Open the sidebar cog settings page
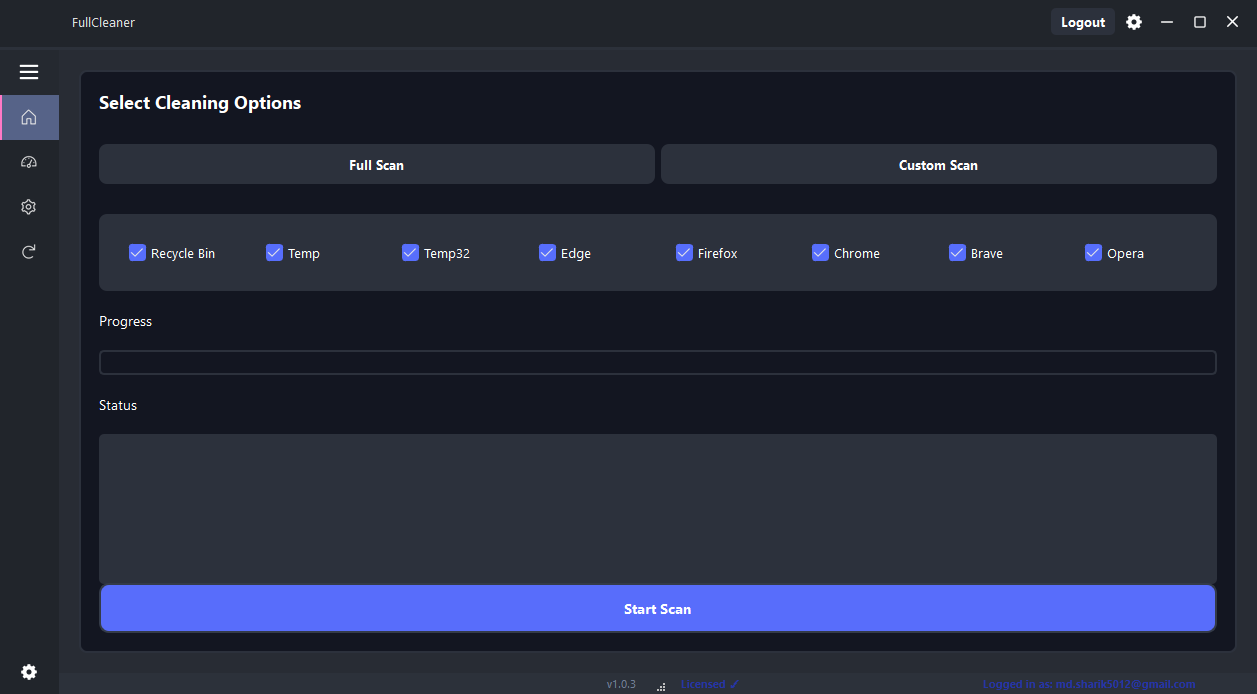The width and height of the screenshot is (1257, 694). coord(29,207)
